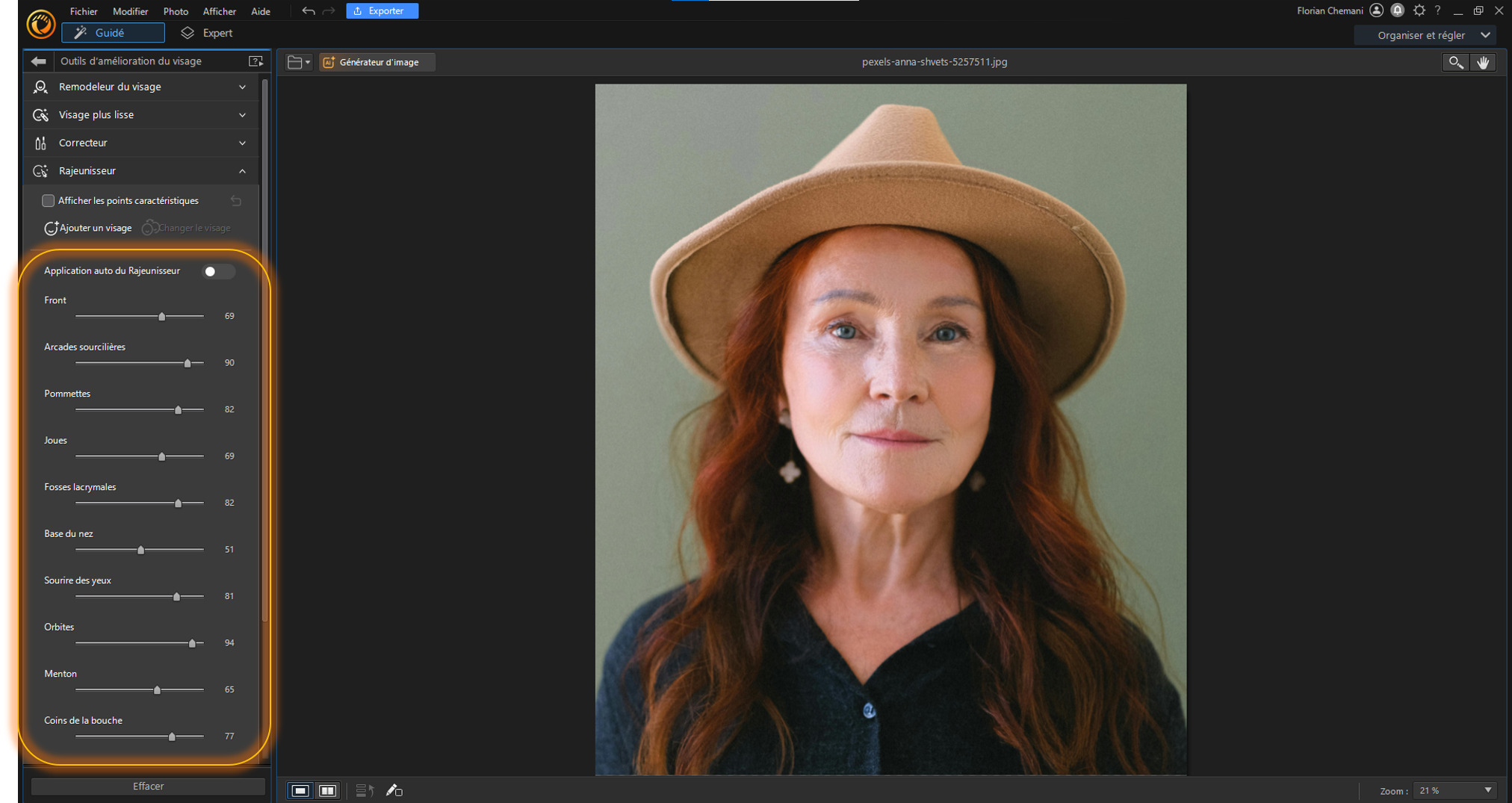Enable Application auto du Rajeunisseur

pyautogui.click(x=218, y=272)
